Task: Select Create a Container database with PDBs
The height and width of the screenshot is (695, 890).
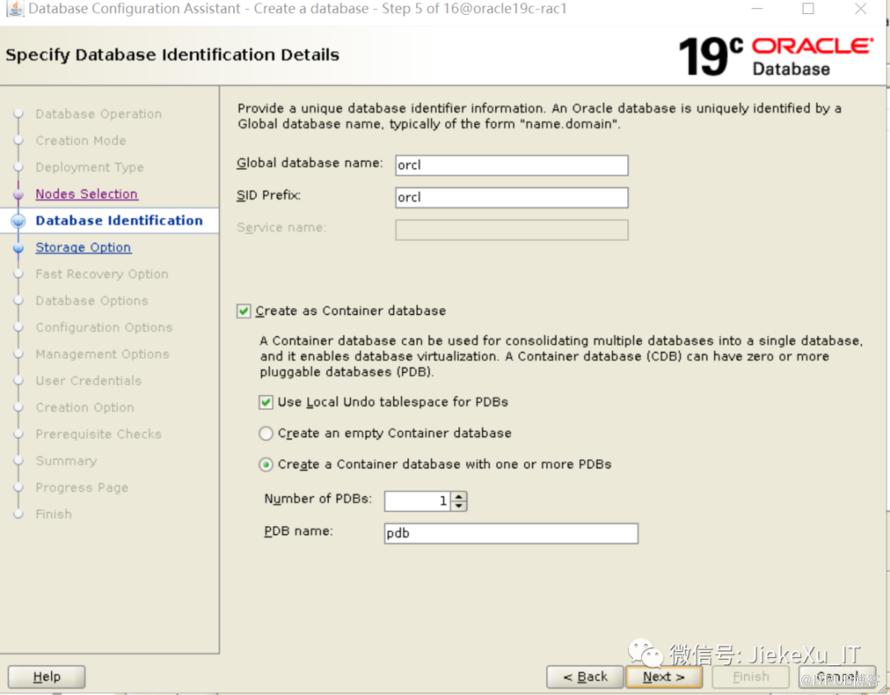Action: point(266,464)
